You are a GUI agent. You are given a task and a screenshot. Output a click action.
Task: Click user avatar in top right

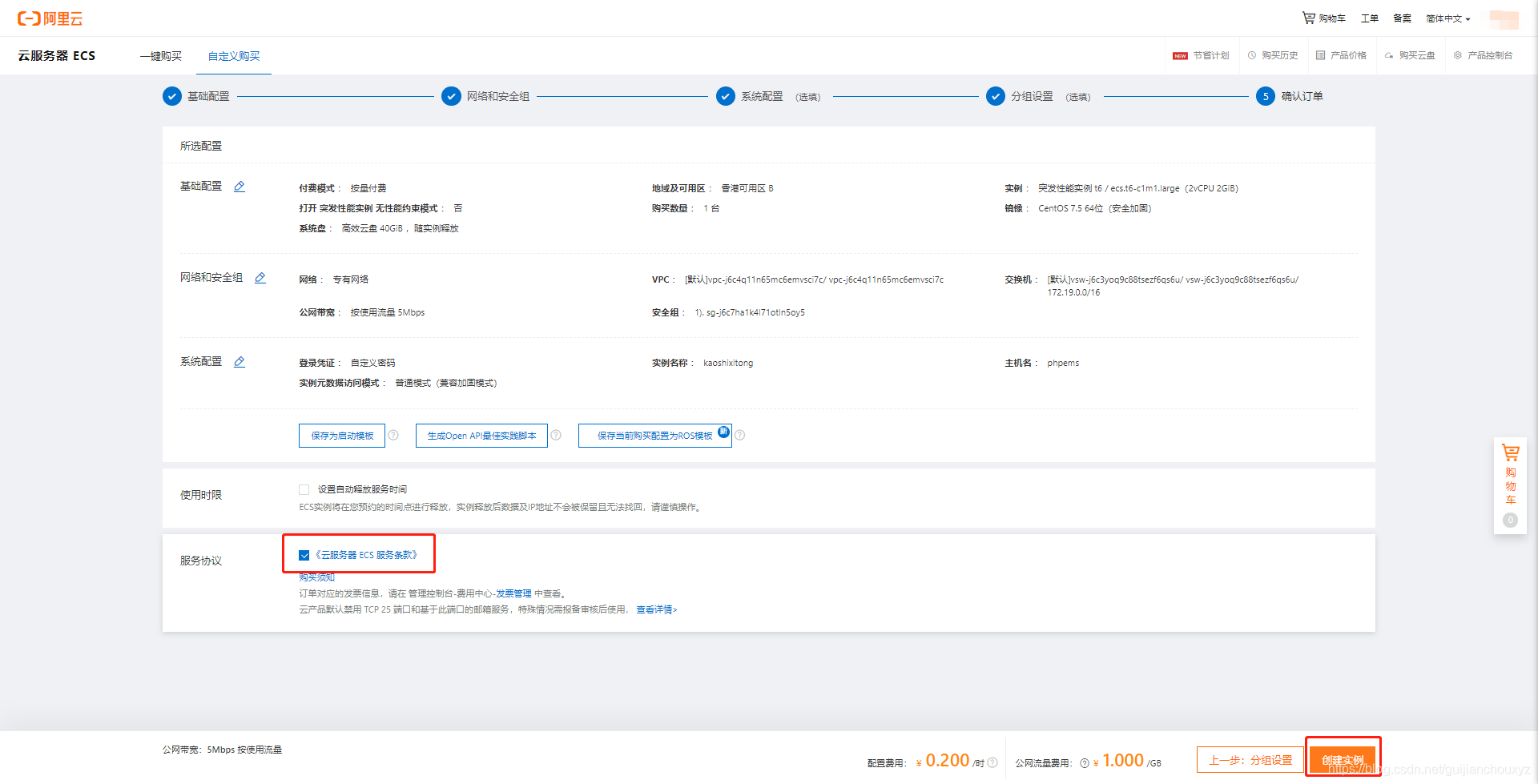[1504, 18]
